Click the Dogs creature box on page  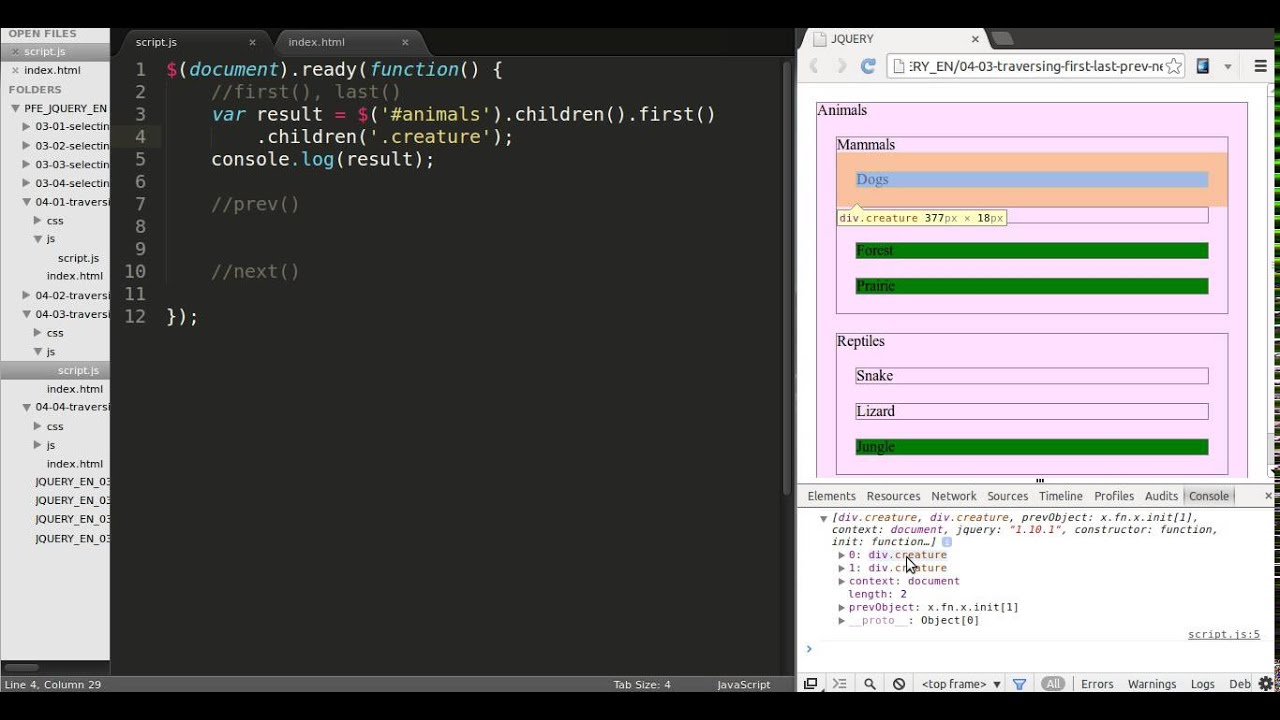(1031, 180)
